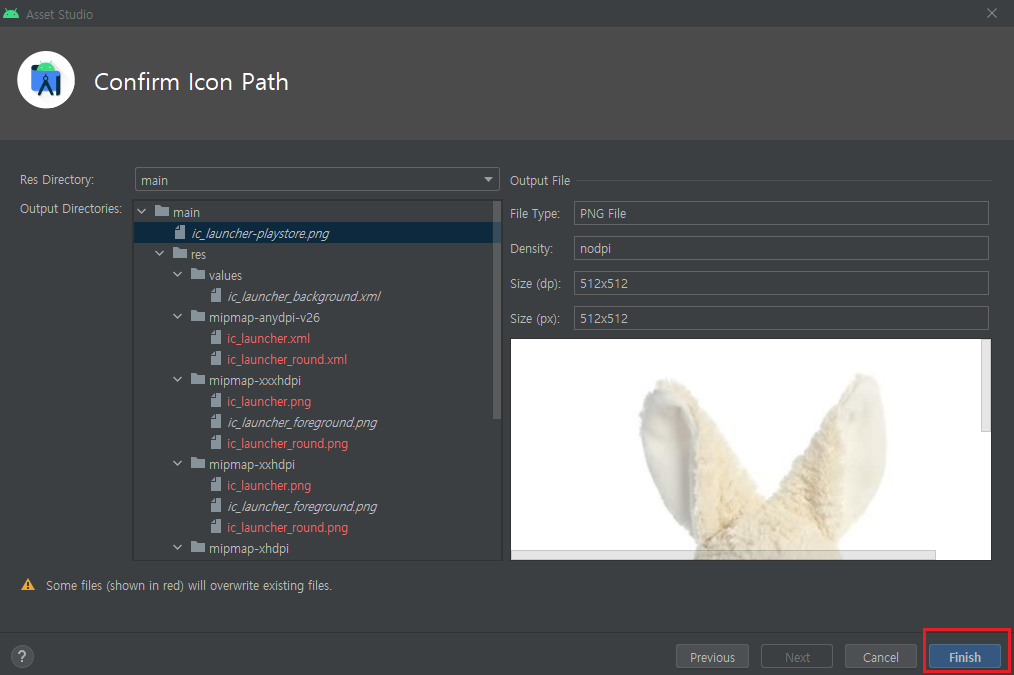Click the File Type field
This screenshot has height=675, width=1014.
tap(781, 213)
